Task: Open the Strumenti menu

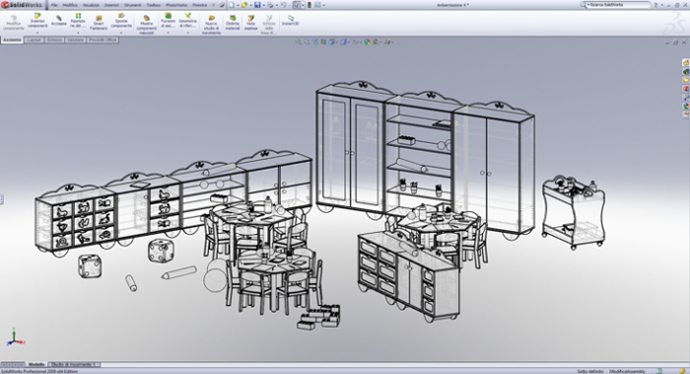Action: tap(132, 5)
